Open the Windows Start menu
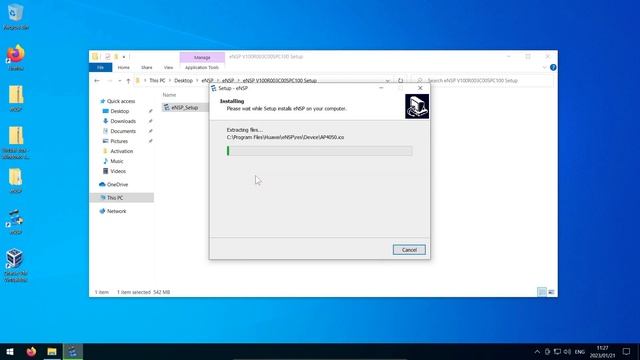The width and height of the screenshot is (640, 360). coord(10,351)
